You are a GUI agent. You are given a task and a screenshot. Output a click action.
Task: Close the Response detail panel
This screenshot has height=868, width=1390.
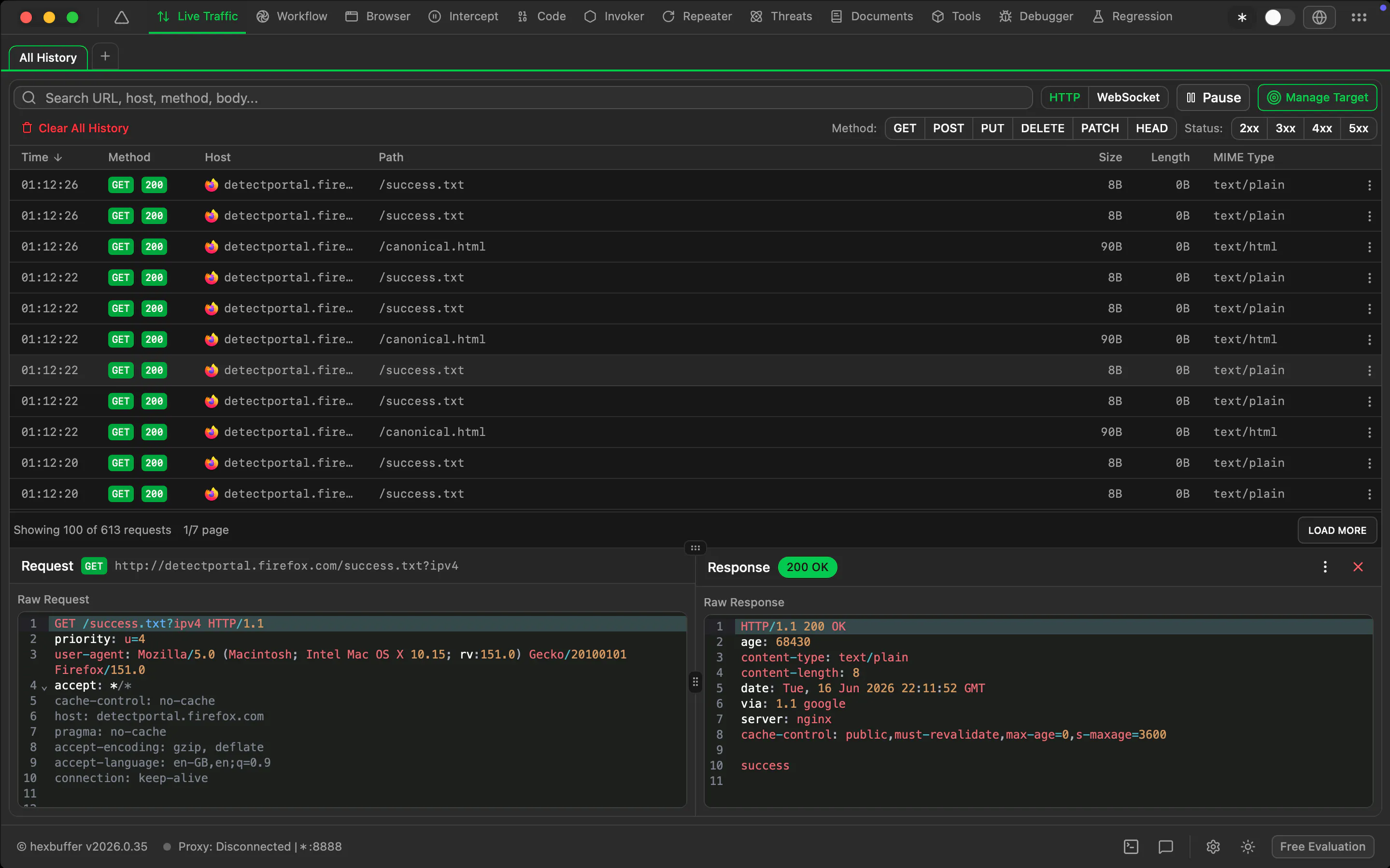[1358, 567]
